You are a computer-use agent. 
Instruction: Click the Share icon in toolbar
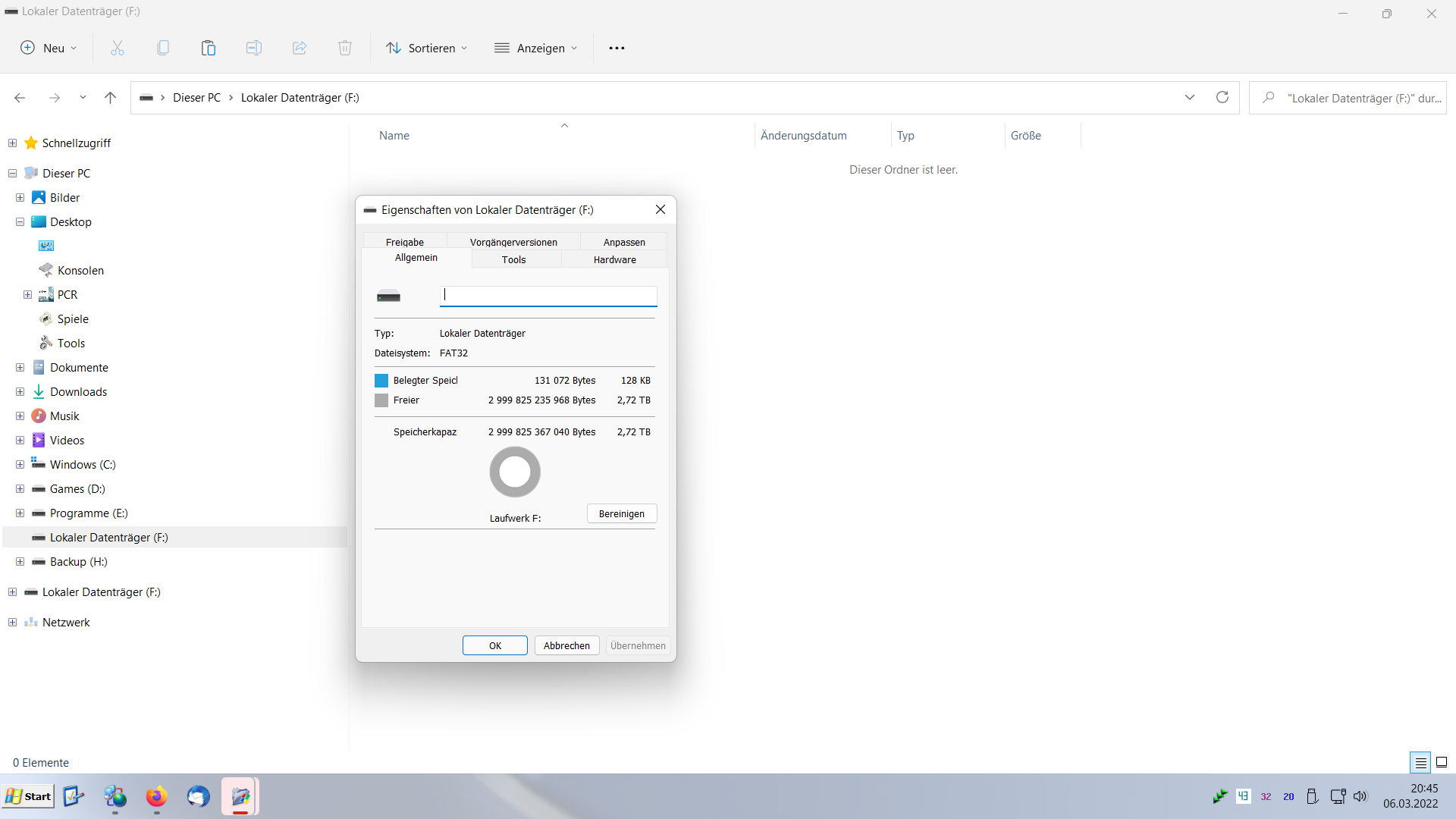(x=300, y=48)
